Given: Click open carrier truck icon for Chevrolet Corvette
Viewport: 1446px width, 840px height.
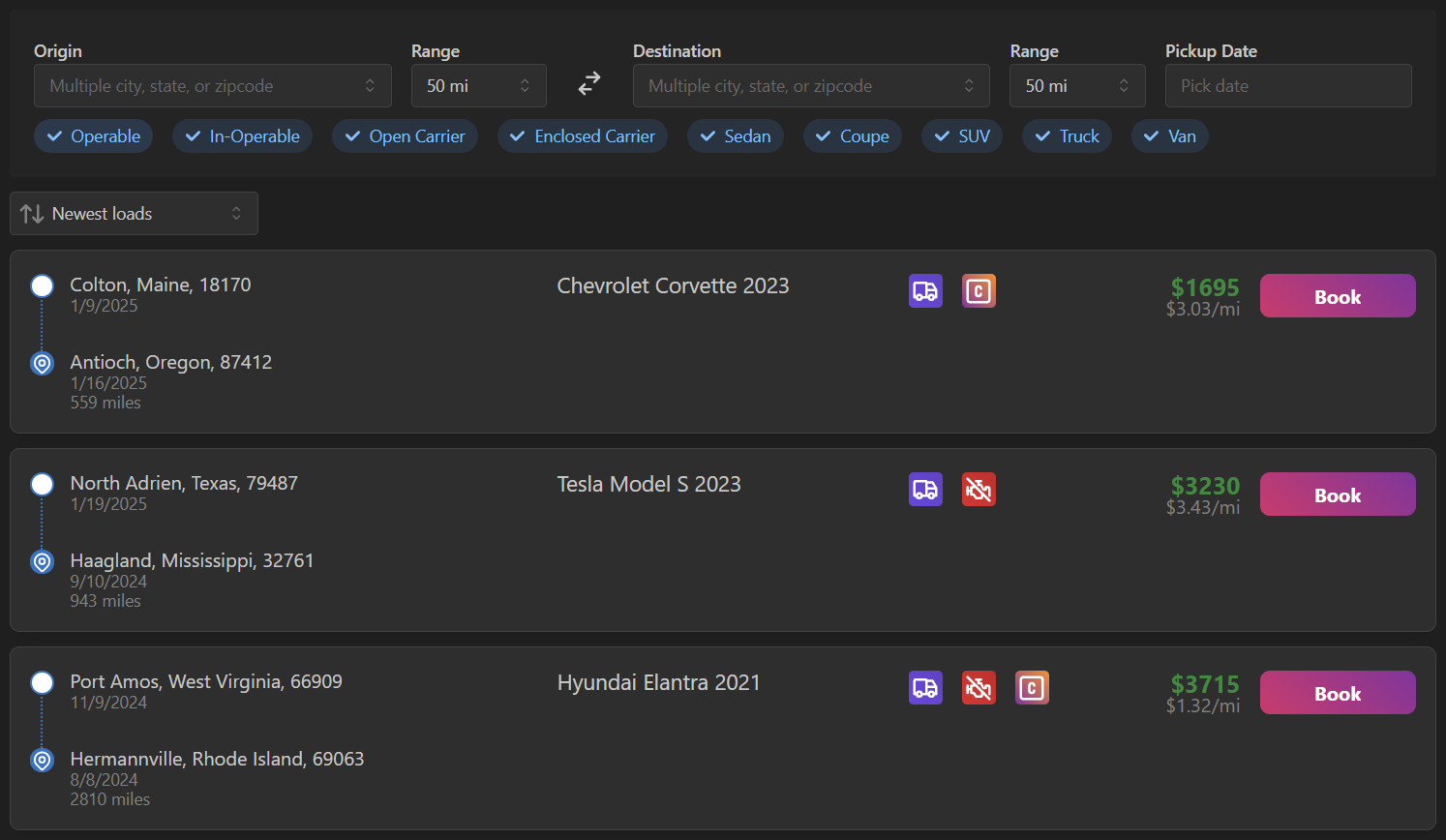Looking at the screenshot, I should [925, 291].
